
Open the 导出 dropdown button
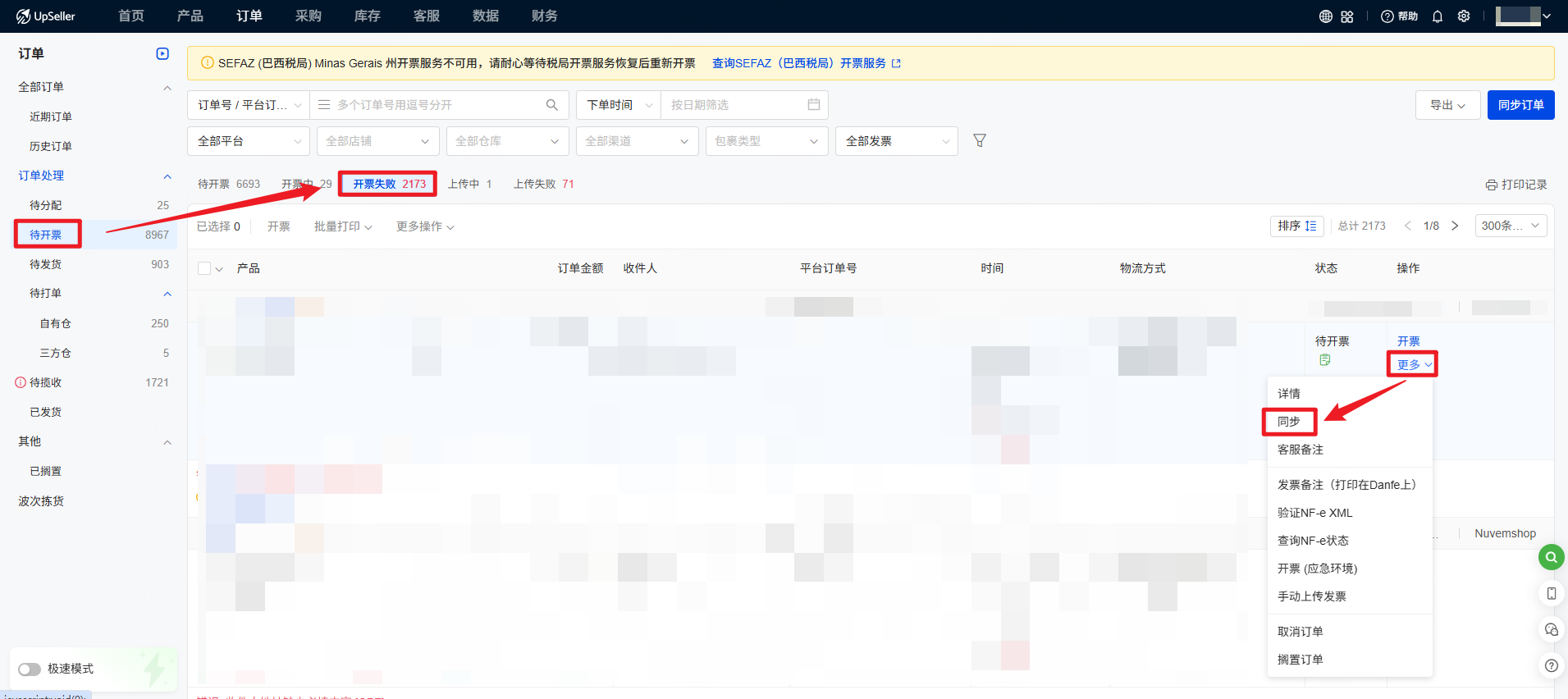[1447, 105]
